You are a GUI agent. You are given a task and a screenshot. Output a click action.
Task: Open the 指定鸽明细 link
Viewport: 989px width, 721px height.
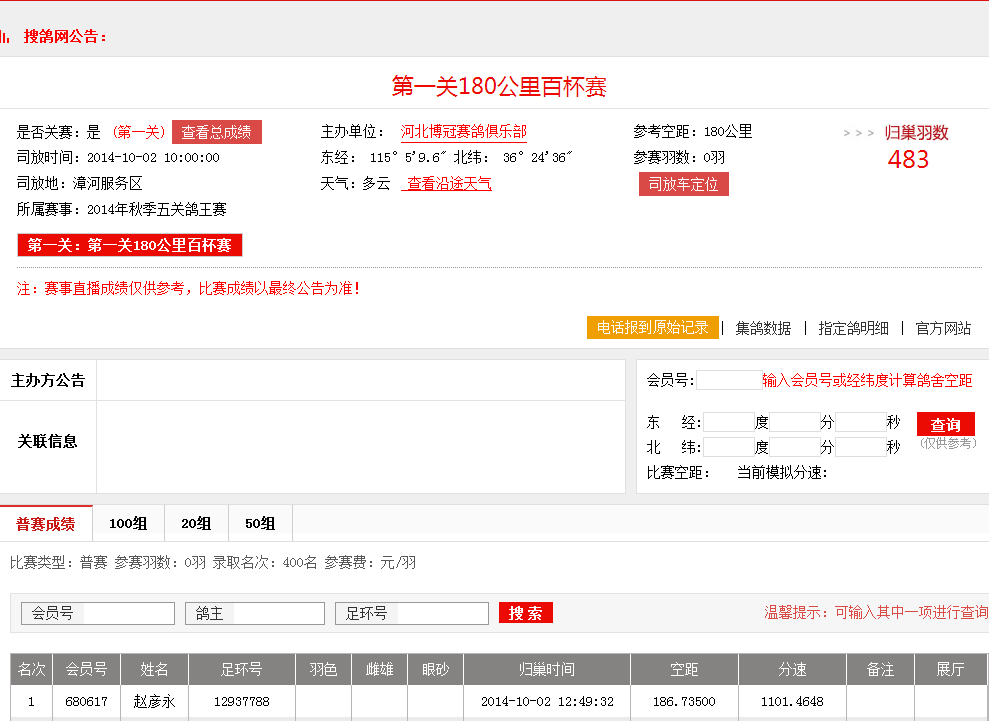pyautogui.click(x=853, y=328)
